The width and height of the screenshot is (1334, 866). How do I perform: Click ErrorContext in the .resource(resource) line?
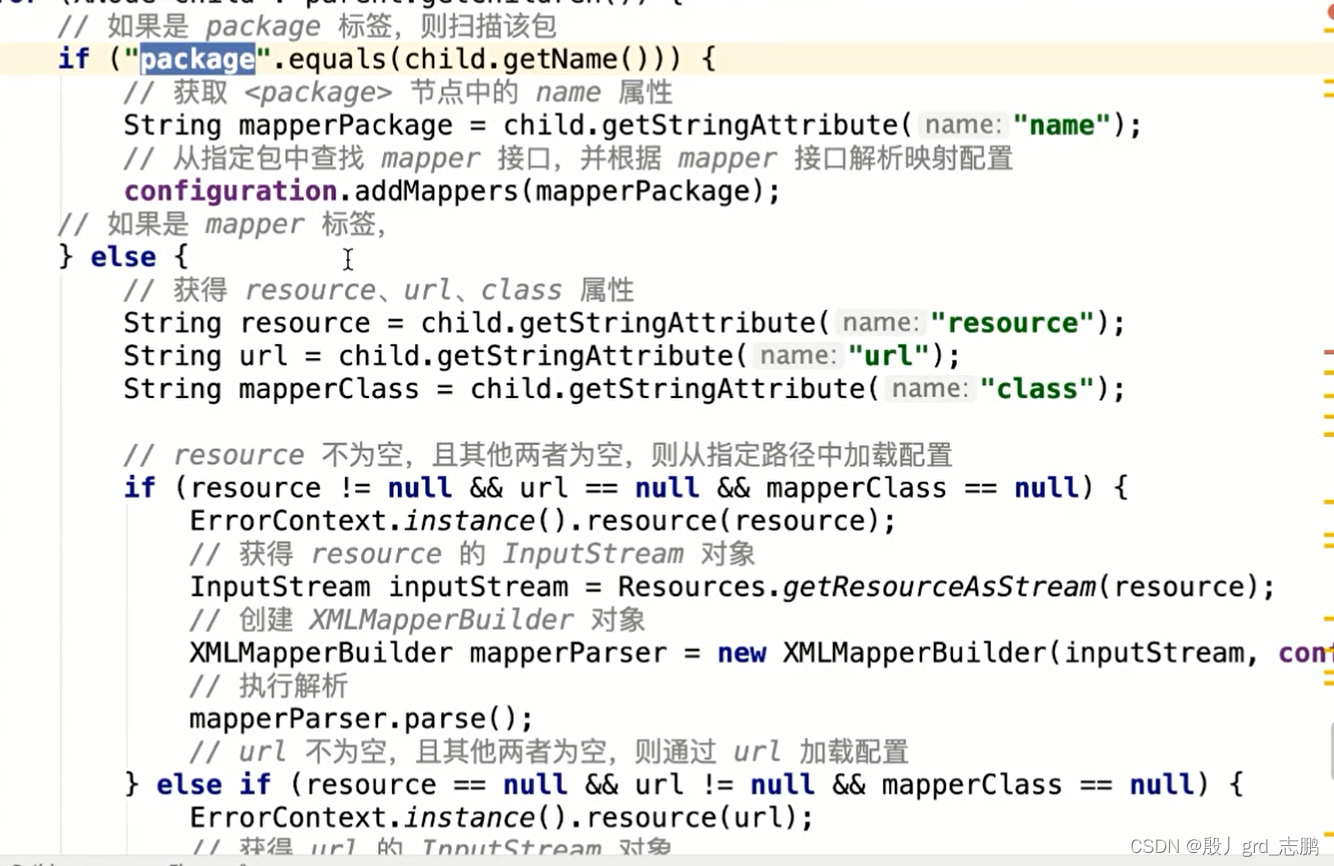click(288, 521)
